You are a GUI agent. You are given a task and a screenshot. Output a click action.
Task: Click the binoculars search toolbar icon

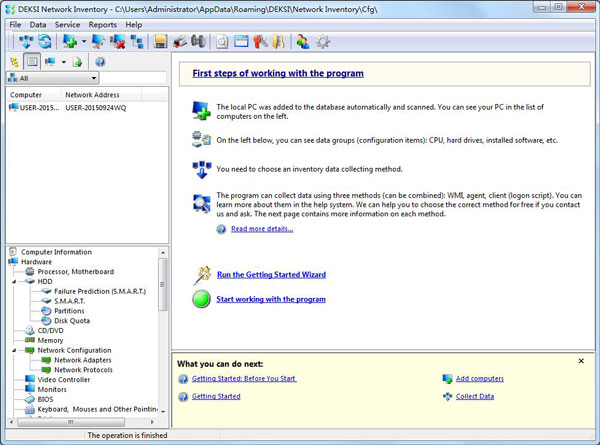[x=198, y=41]
